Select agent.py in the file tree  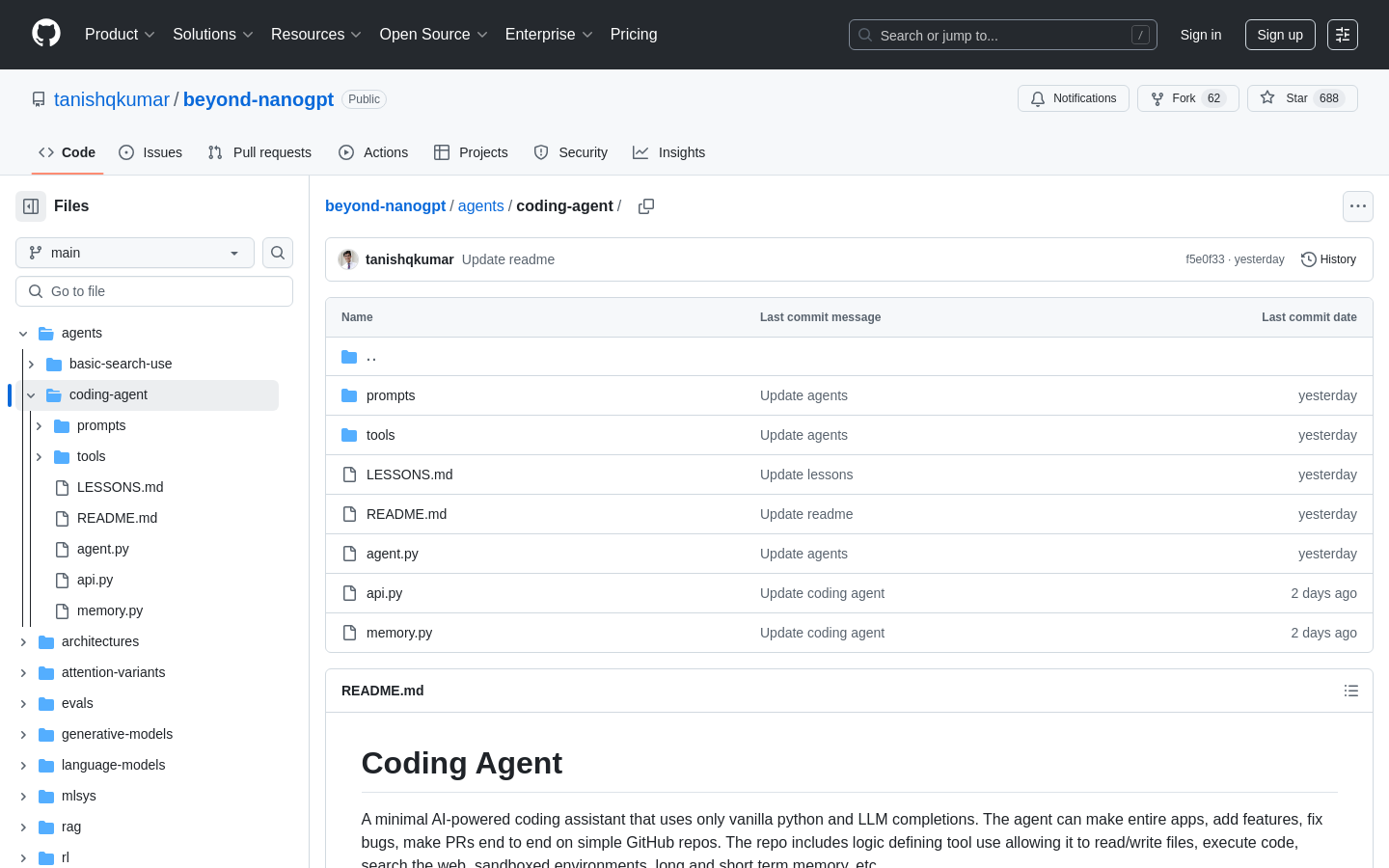pyautogui.click(x=103, y=550)
